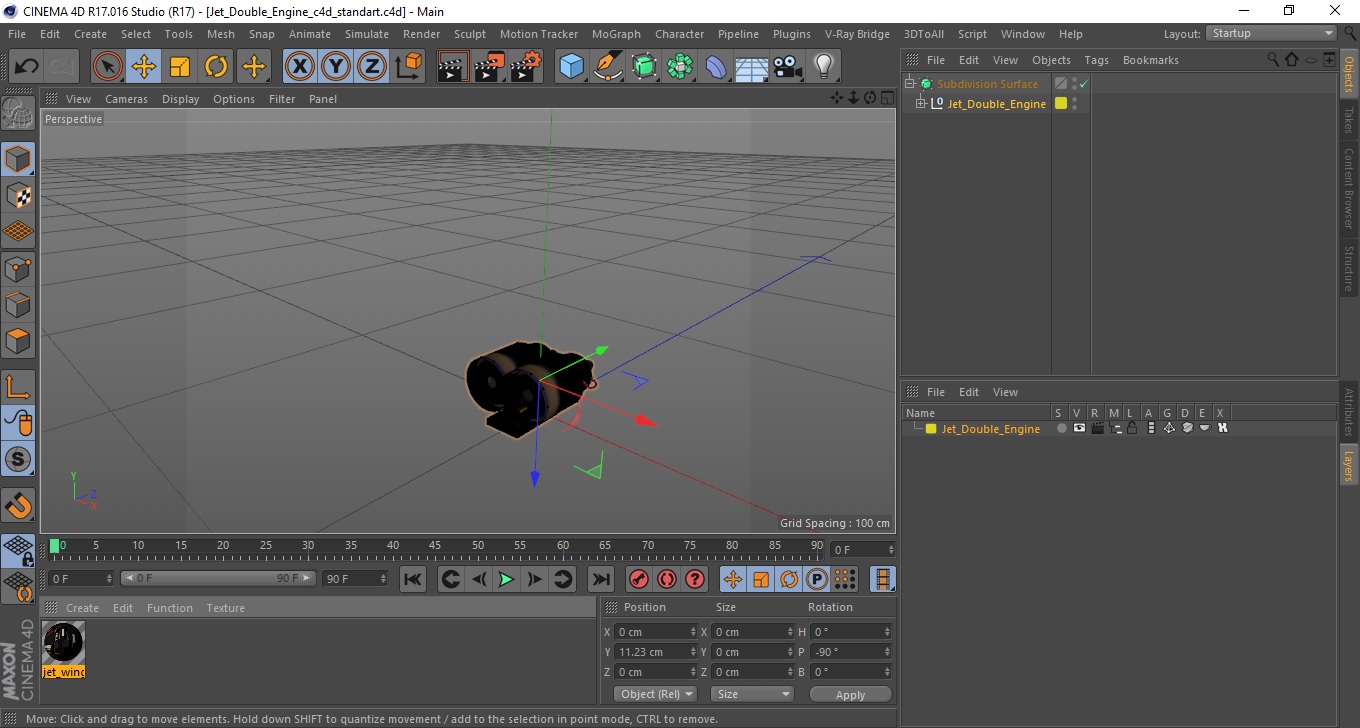This screenshot has width=1360, height=728.
Task: Click the yellow layer swatch of Jet_Double_Engine object
Action: 1060,103
